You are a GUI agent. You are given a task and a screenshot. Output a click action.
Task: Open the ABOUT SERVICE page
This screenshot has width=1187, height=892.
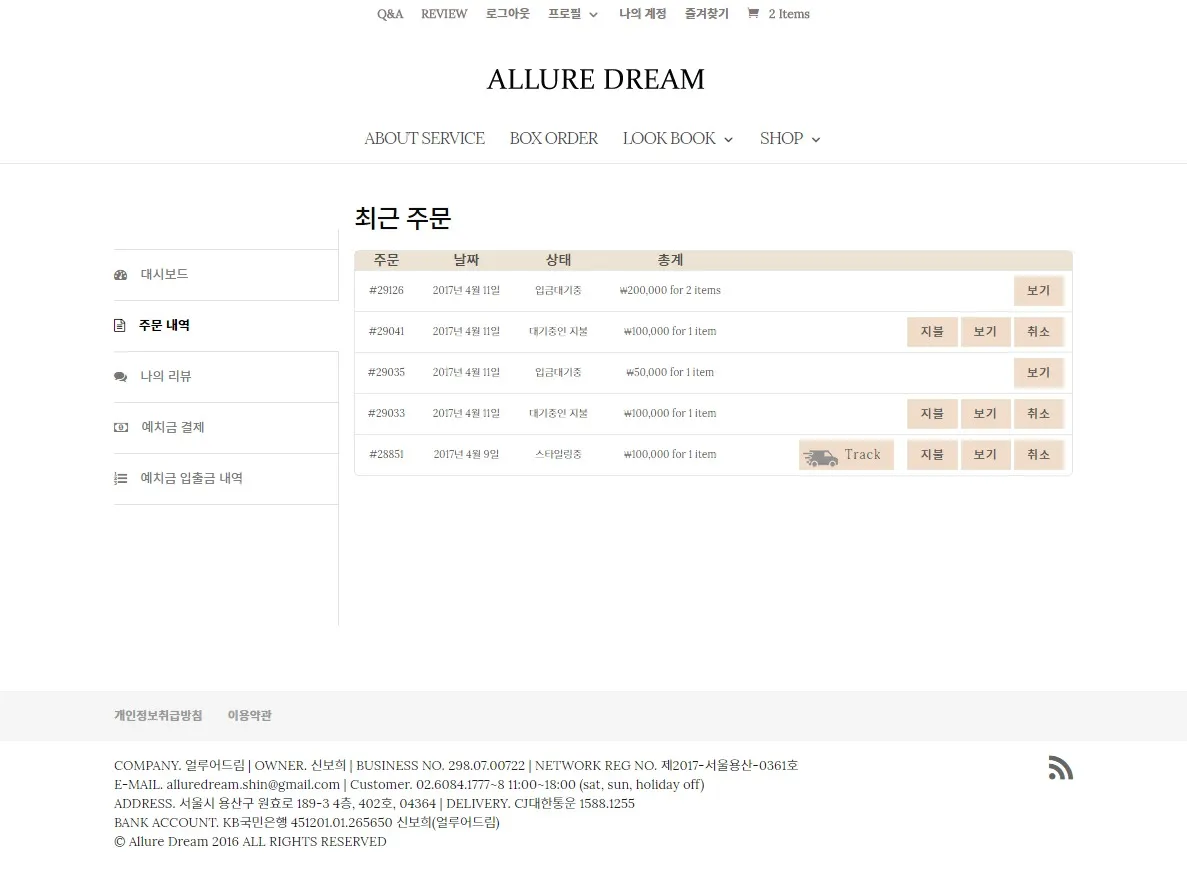[425, 139]
